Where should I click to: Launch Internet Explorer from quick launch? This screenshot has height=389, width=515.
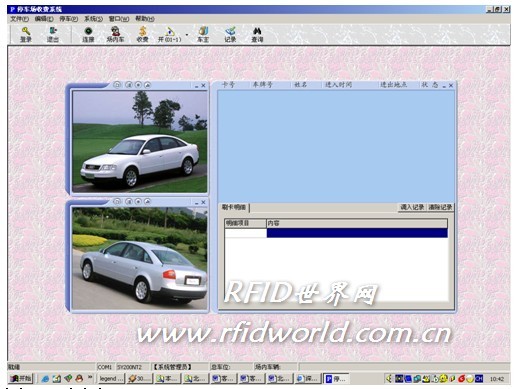point(45,379)
